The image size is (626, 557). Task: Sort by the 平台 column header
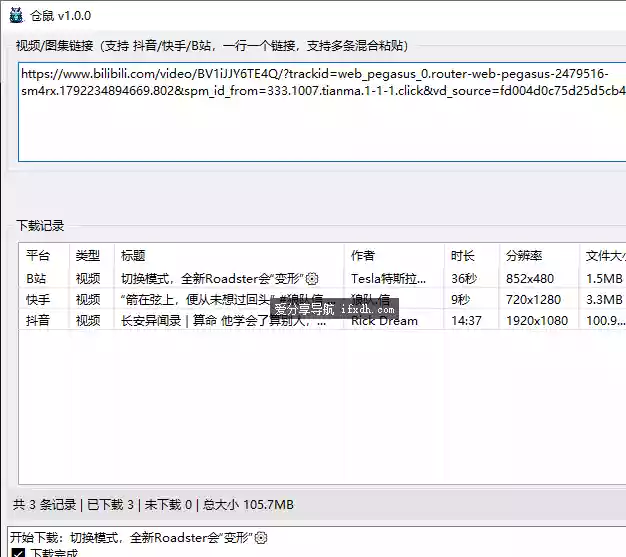point(38,256)
